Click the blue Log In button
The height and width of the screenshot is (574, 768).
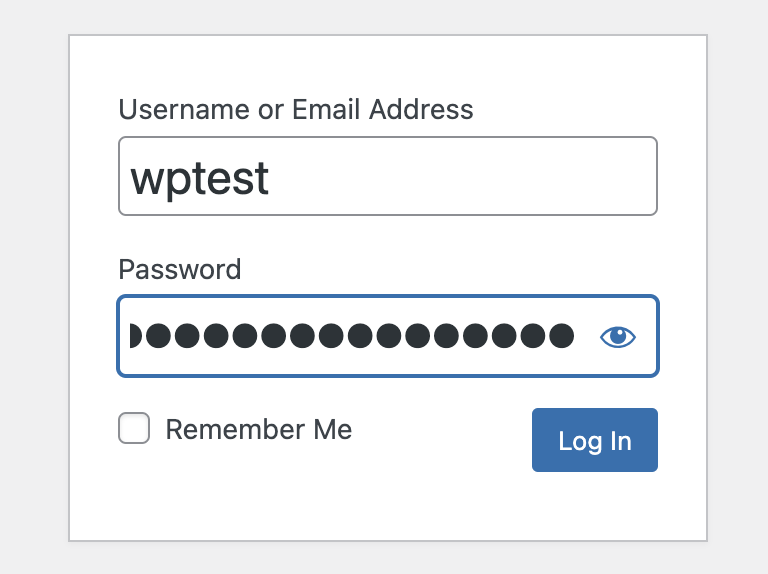coord(595,440)
